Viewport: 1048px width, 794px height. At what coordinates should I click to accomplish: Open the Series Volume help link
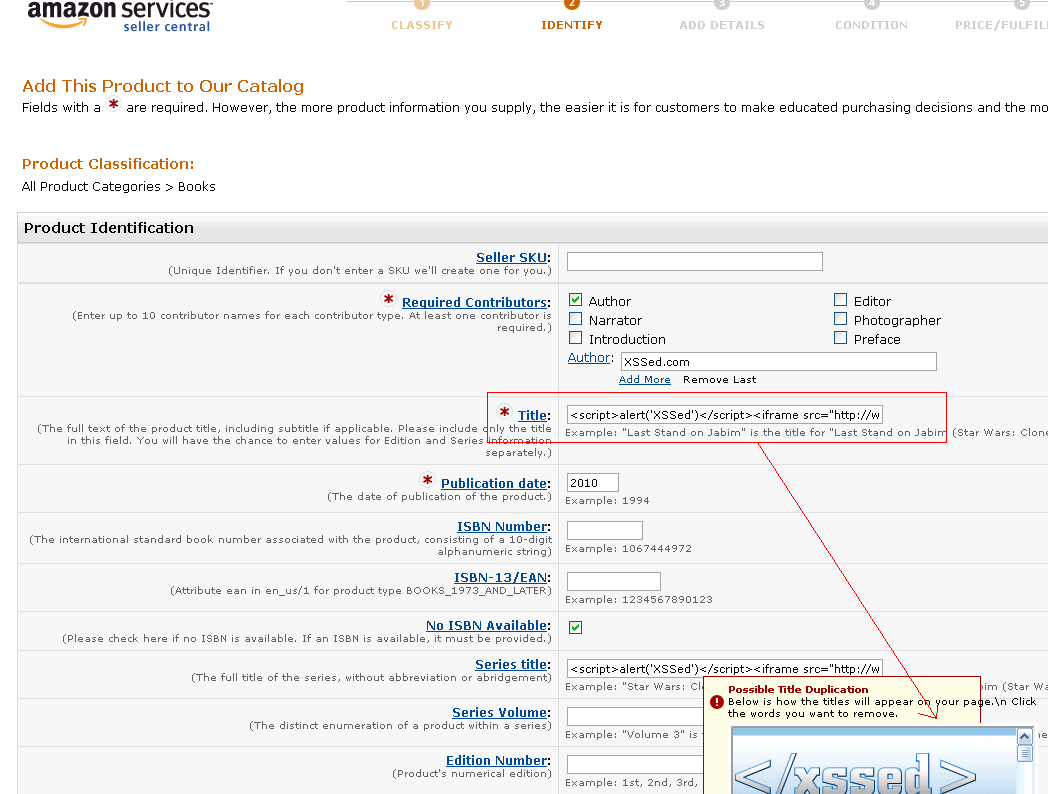tap(500, 712)
